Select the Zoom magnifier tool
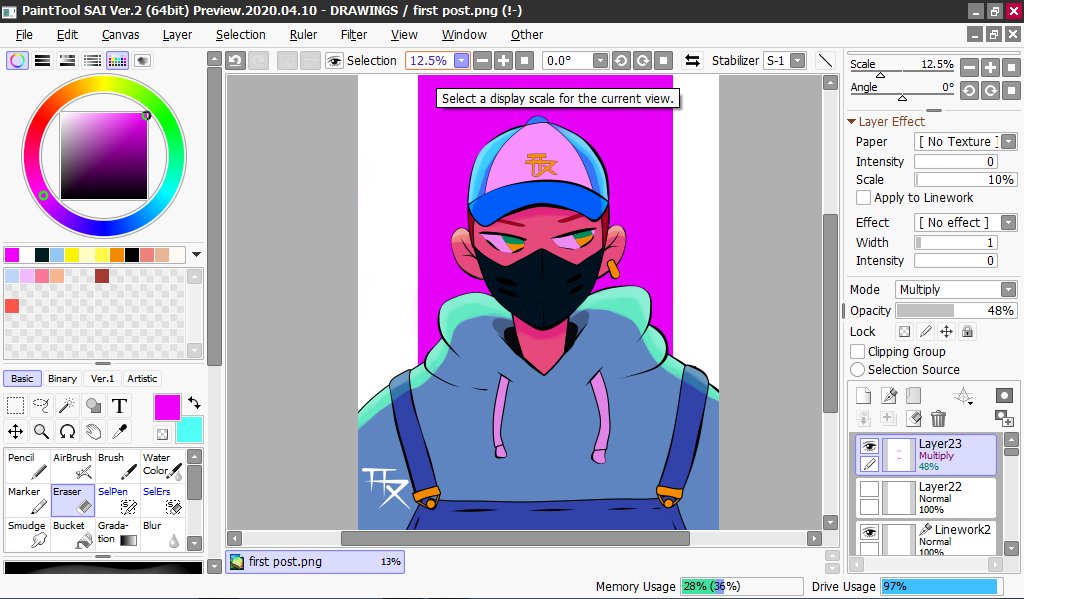This screenshot has width=1065, height=599. (41, 431)
